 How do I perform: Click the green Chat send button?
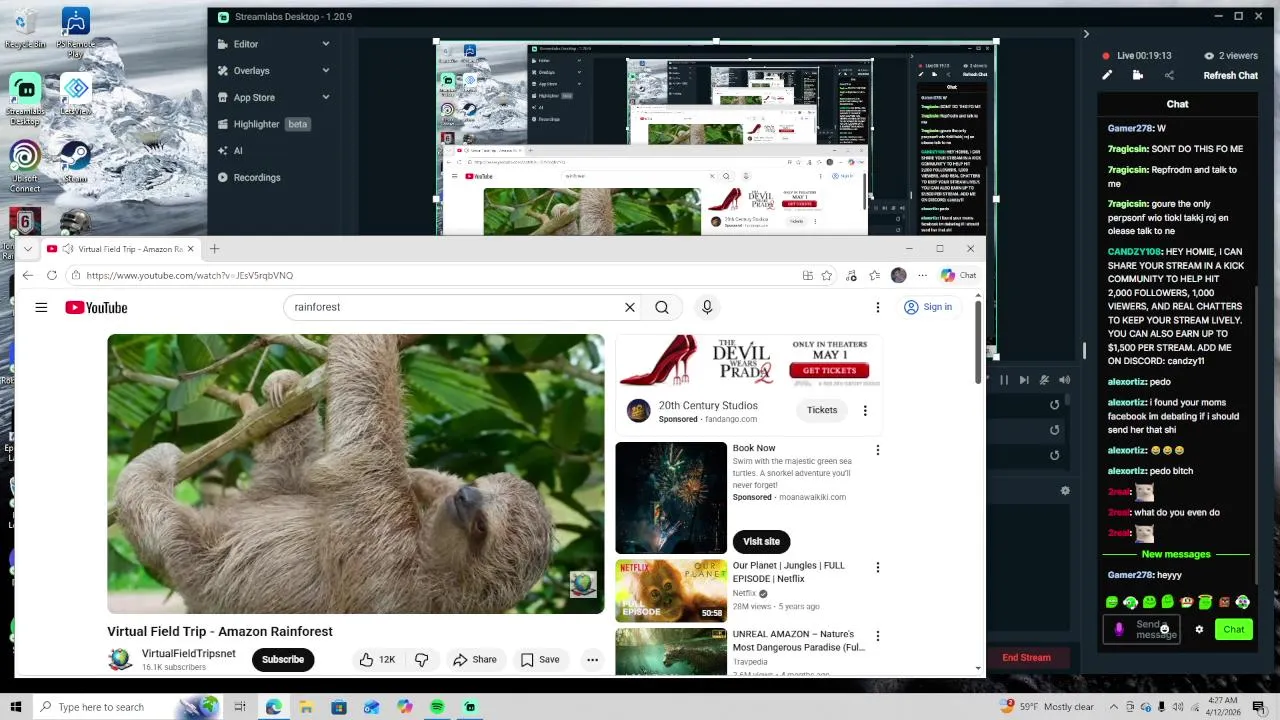pos(1234,629)
